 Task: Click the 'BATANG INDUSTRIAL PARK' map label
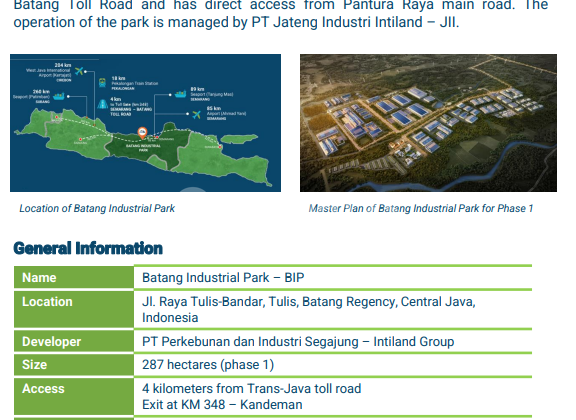(143, 148)
